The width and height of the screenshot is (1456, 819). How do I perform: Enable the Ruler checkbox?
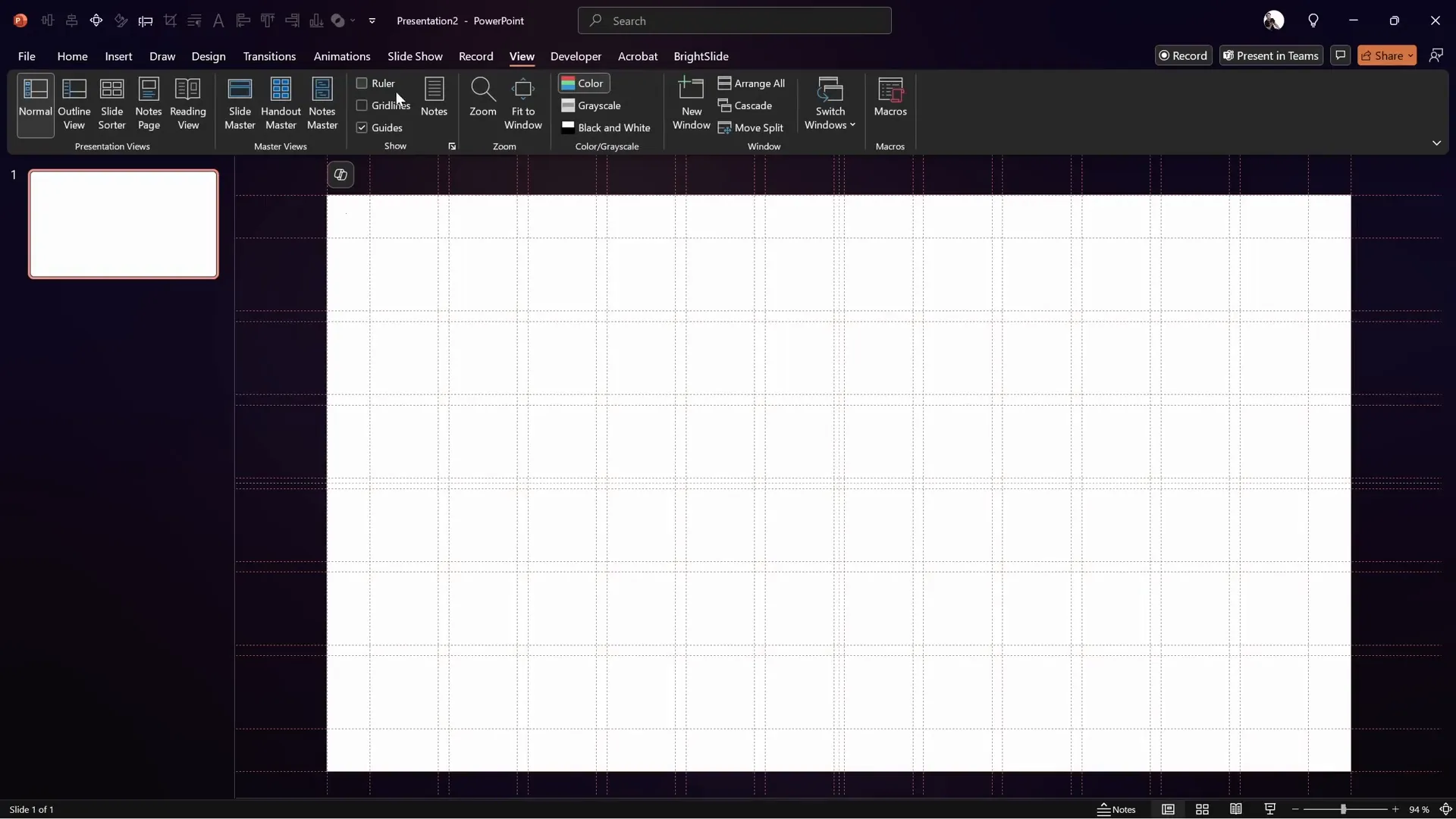363,83
